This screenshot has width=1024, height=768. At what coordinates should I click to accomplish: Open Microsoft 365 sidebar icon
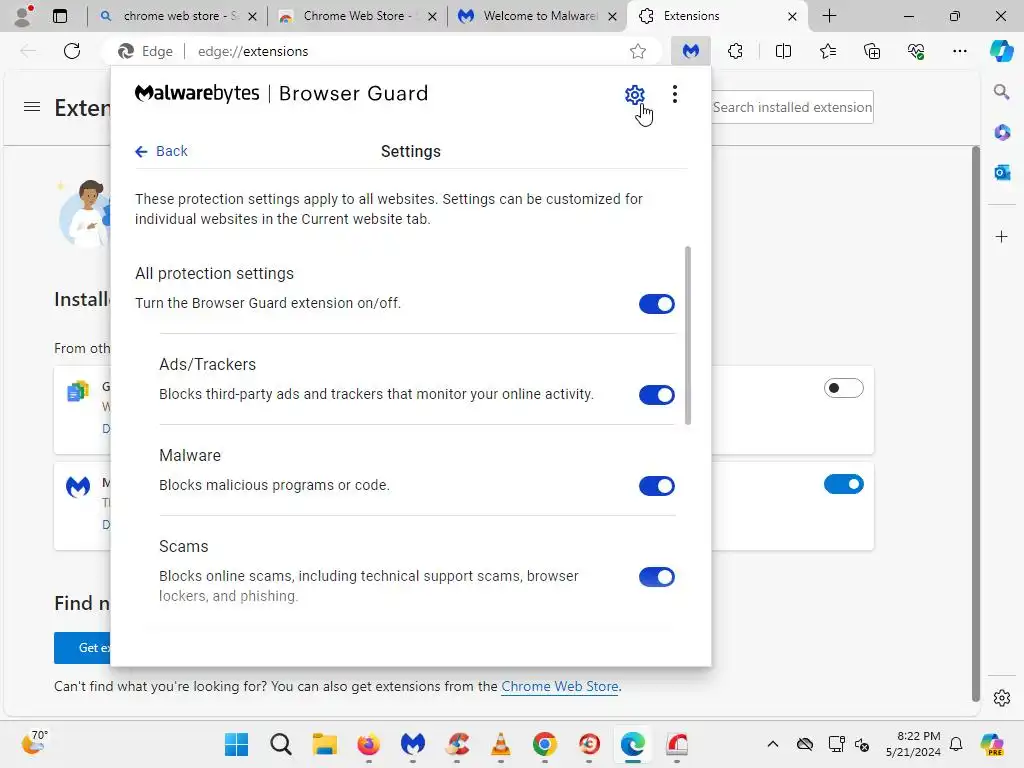1002,132
